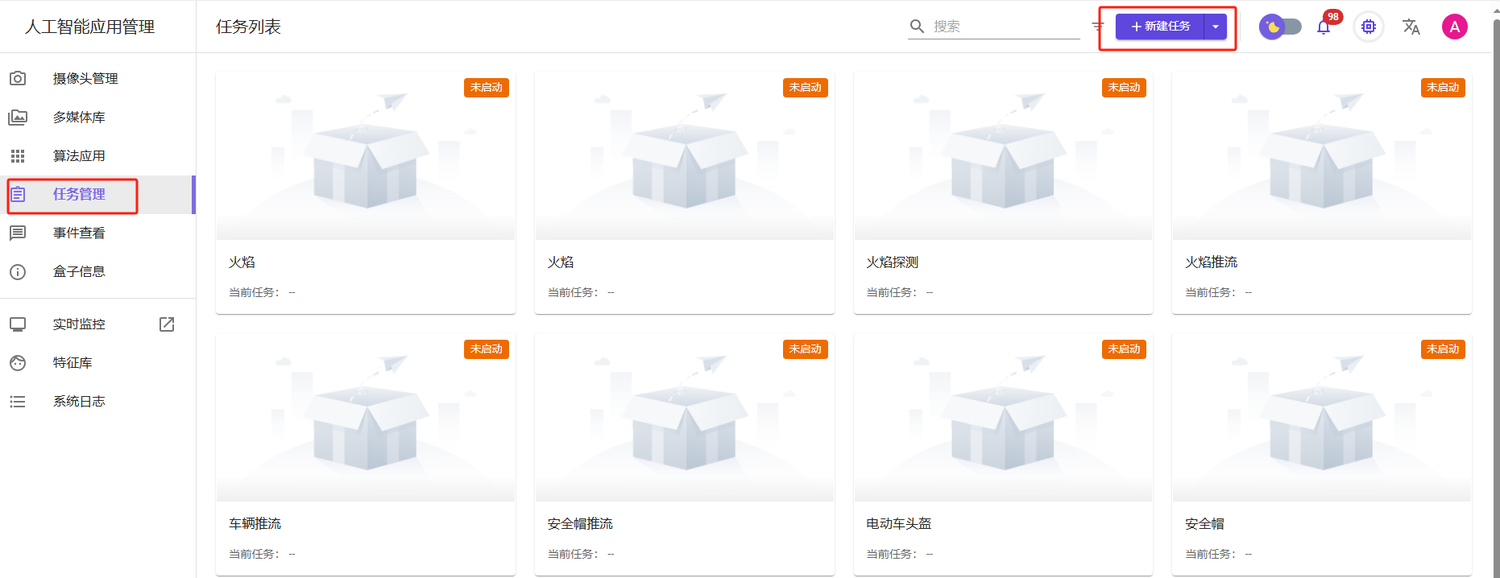
Task: Open 事件查看 event viewer
Action: coord(79,233)
